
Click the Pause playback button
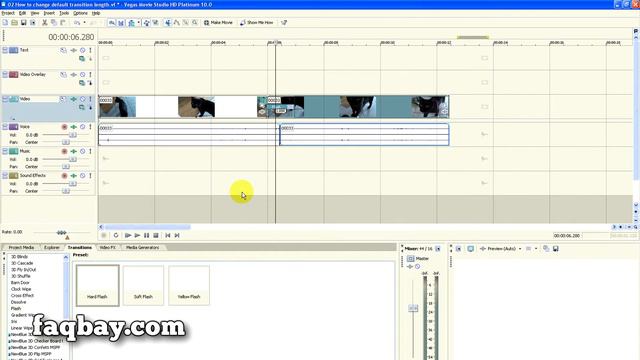[147, 236]
